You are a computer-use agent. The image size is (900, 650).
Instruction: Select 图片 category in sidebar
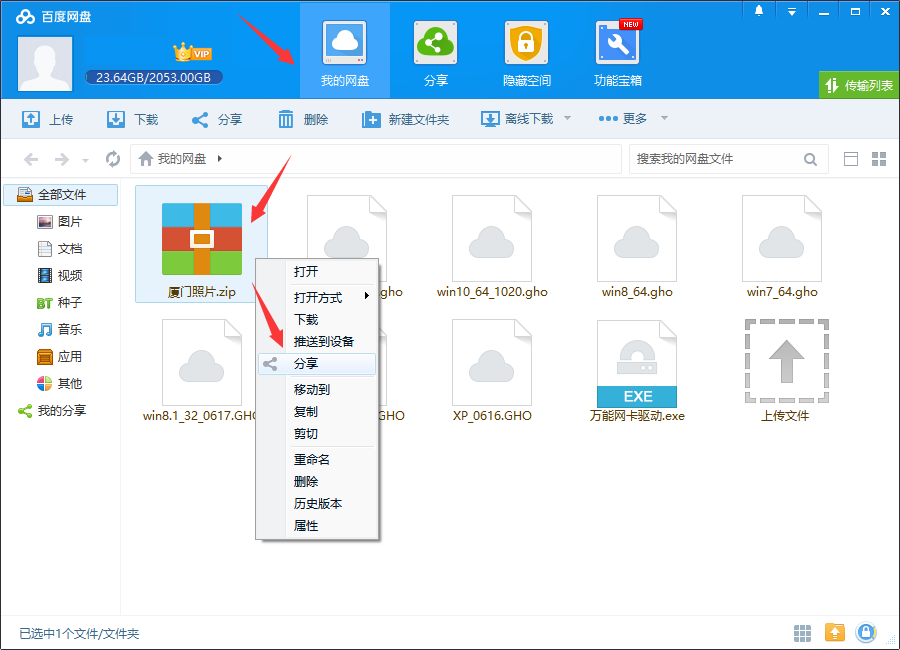coord(60,222)
